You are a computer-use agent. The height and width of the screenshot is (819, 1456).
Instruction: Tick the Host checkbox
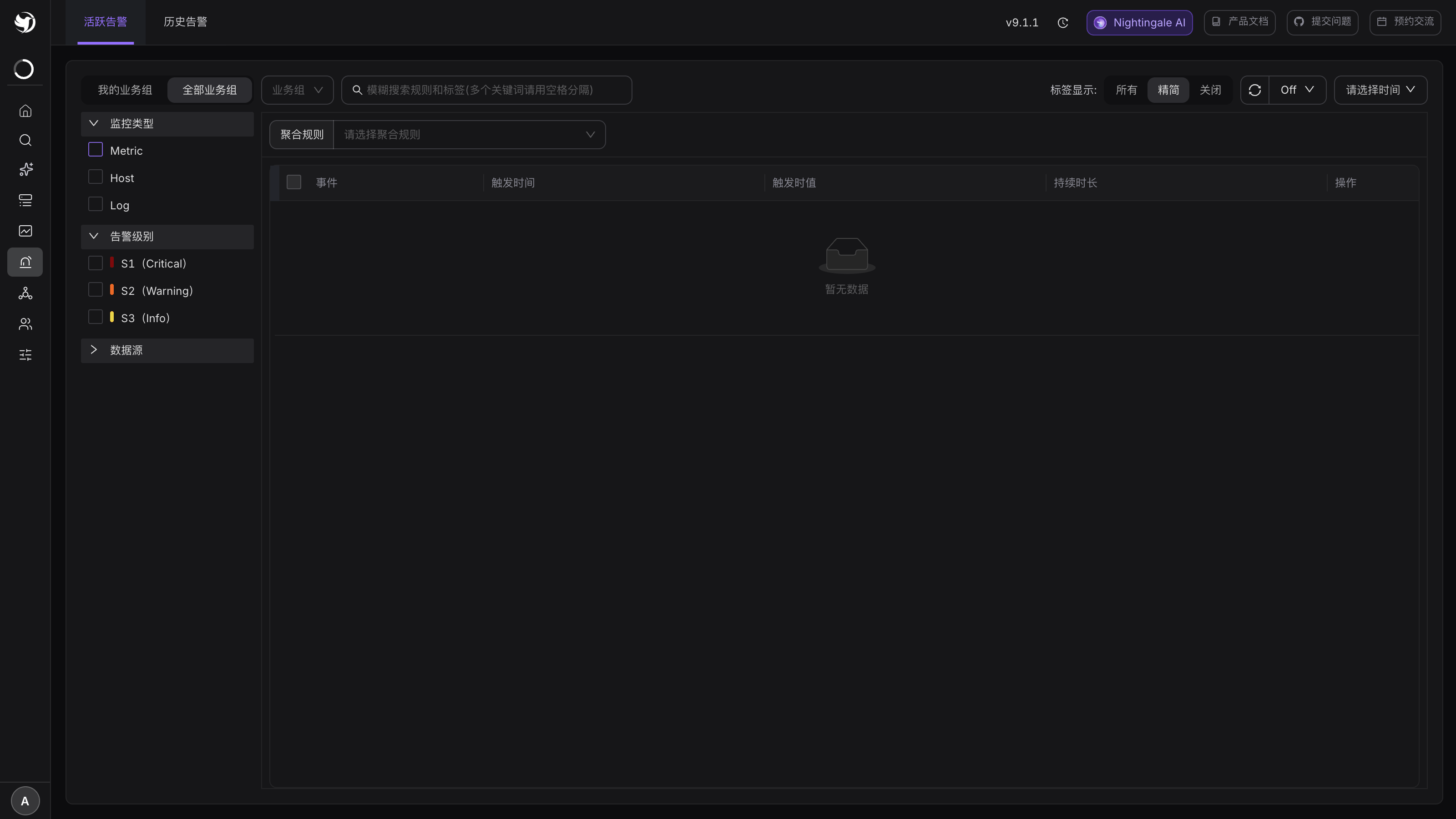pos(96,177)
